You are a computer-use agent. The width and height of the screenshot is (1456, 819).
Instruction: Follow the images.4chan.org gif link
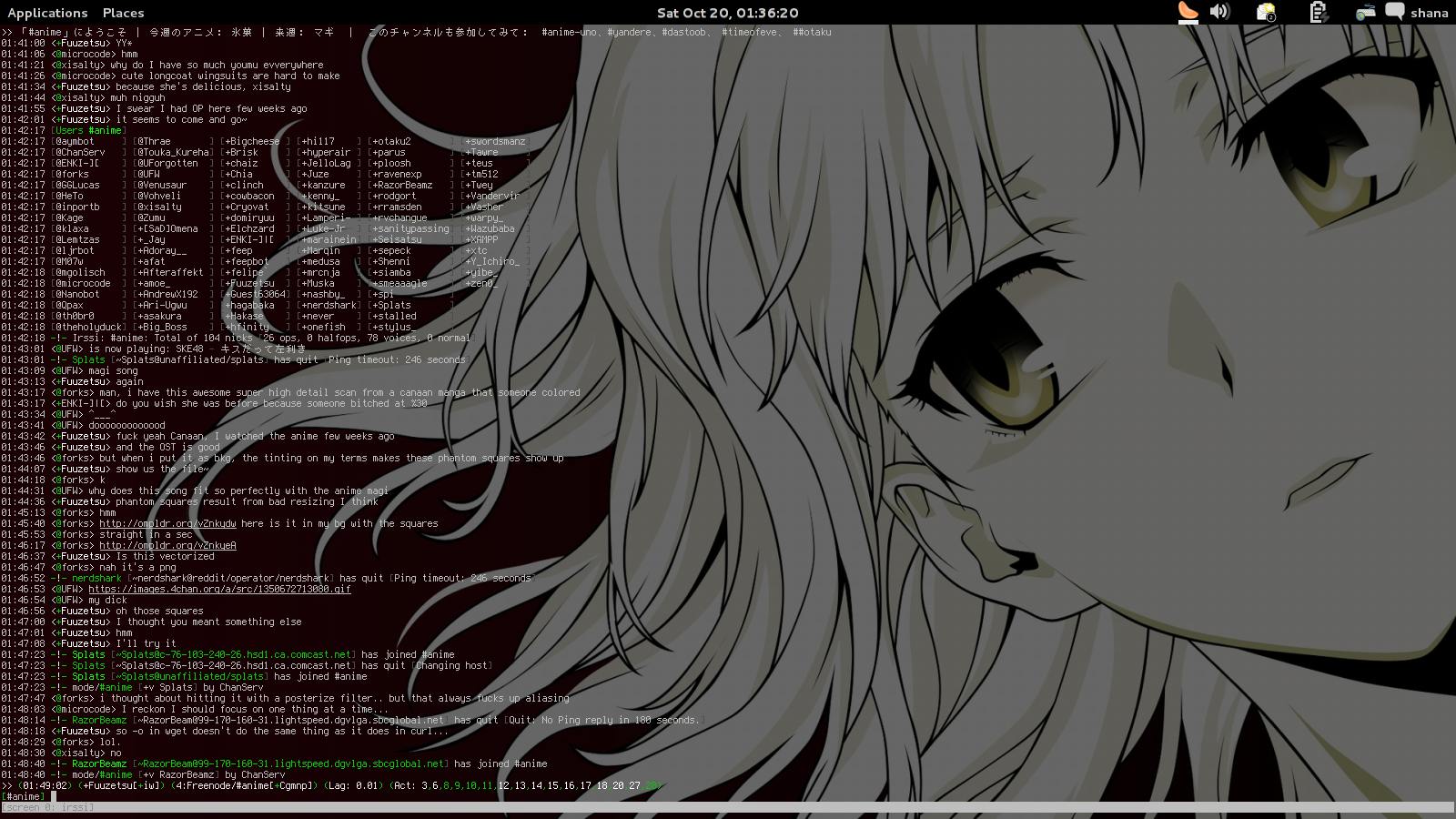[x=219, y=590]
